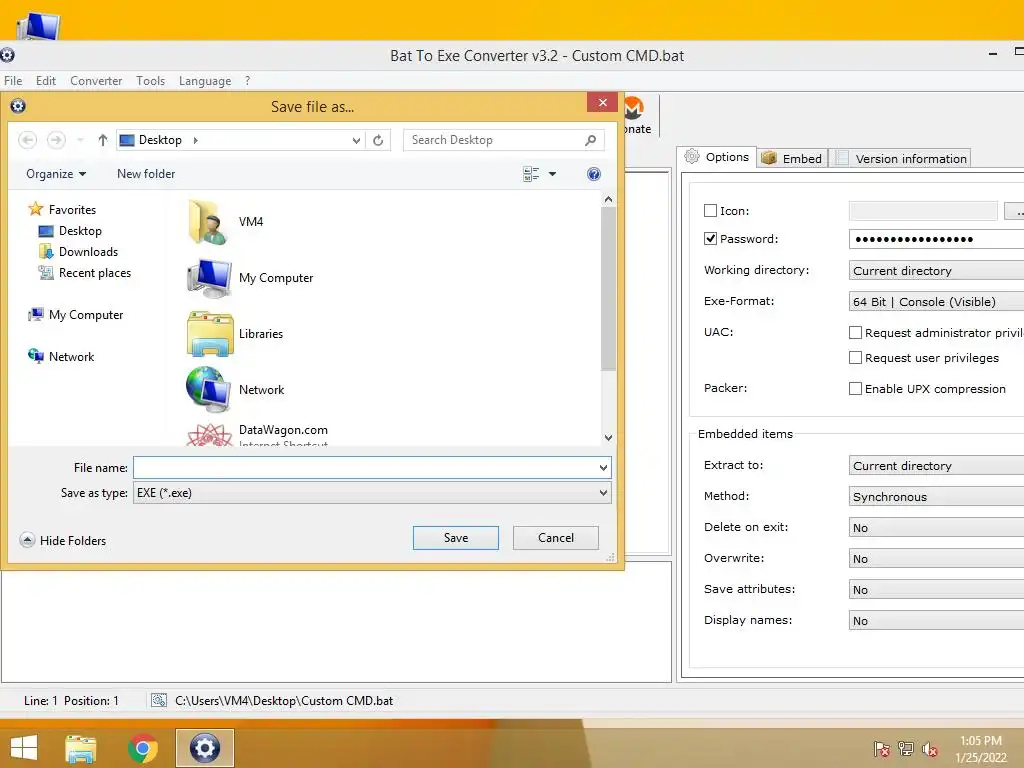Click the search magnifier icon
This screenshot has height=768, width=1024.
[590, 140]
